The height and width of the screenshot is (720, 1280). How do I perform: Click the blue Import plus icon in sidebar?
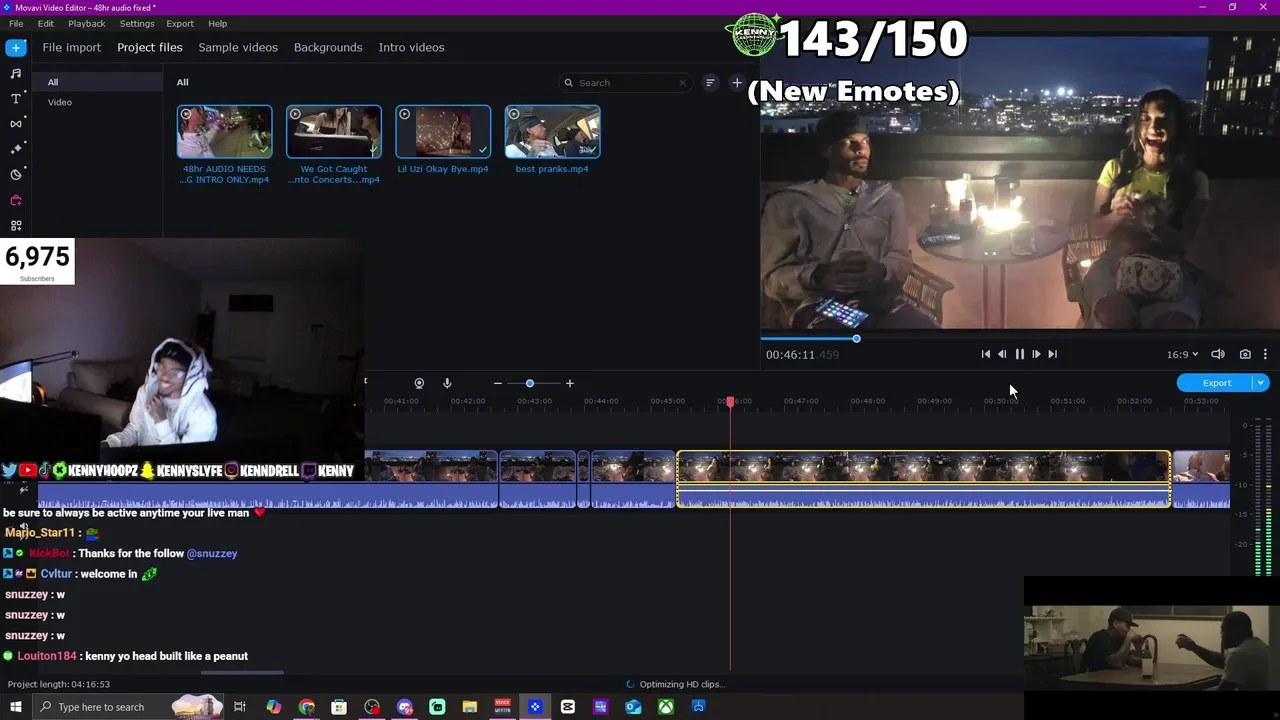16,47
